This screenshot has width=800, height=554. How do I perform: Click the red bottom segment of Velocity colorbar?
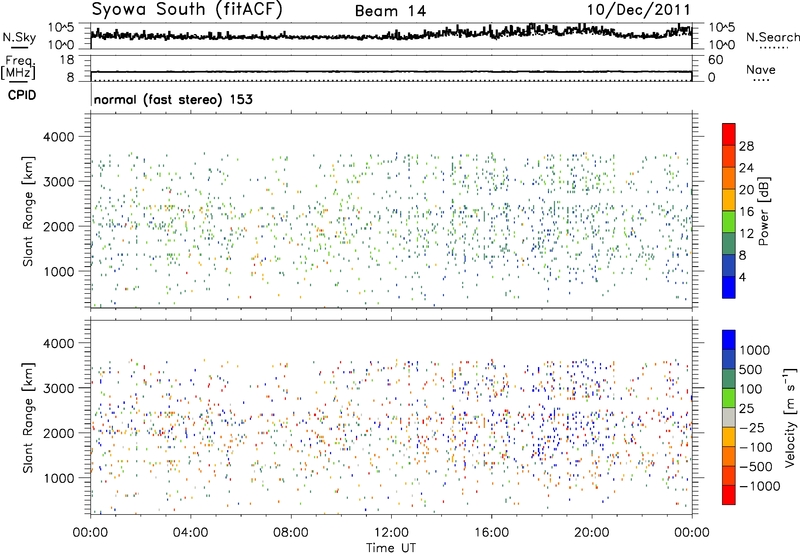(729, 495)
